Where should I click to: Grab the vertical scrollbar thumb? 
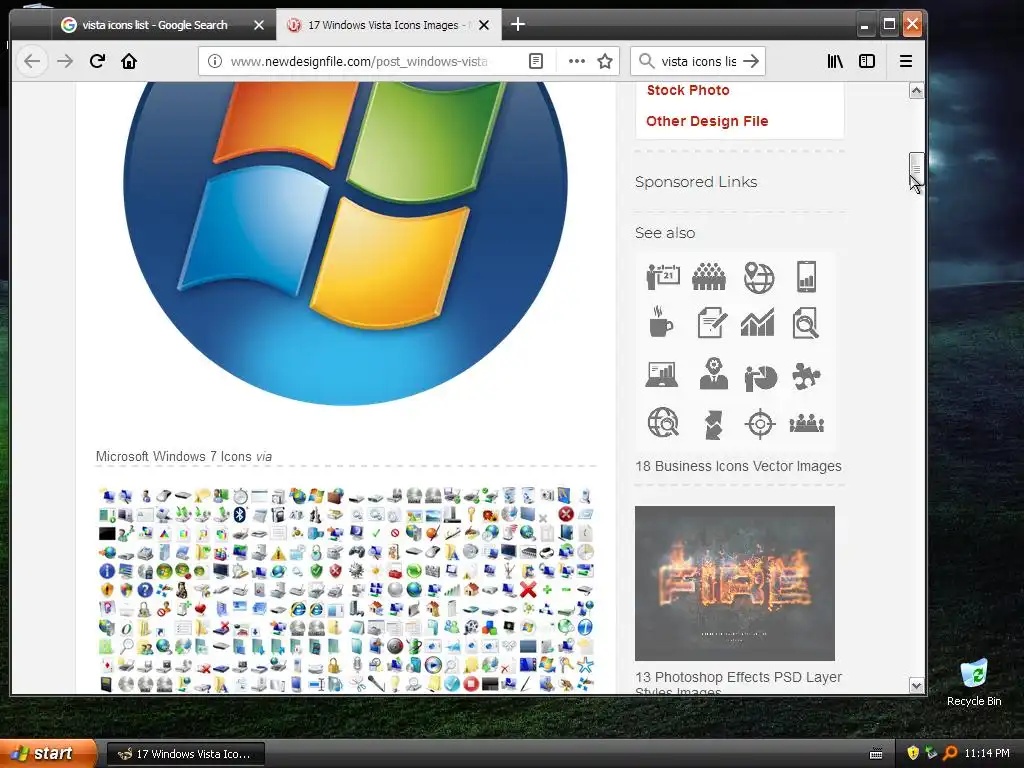(916, 169)
